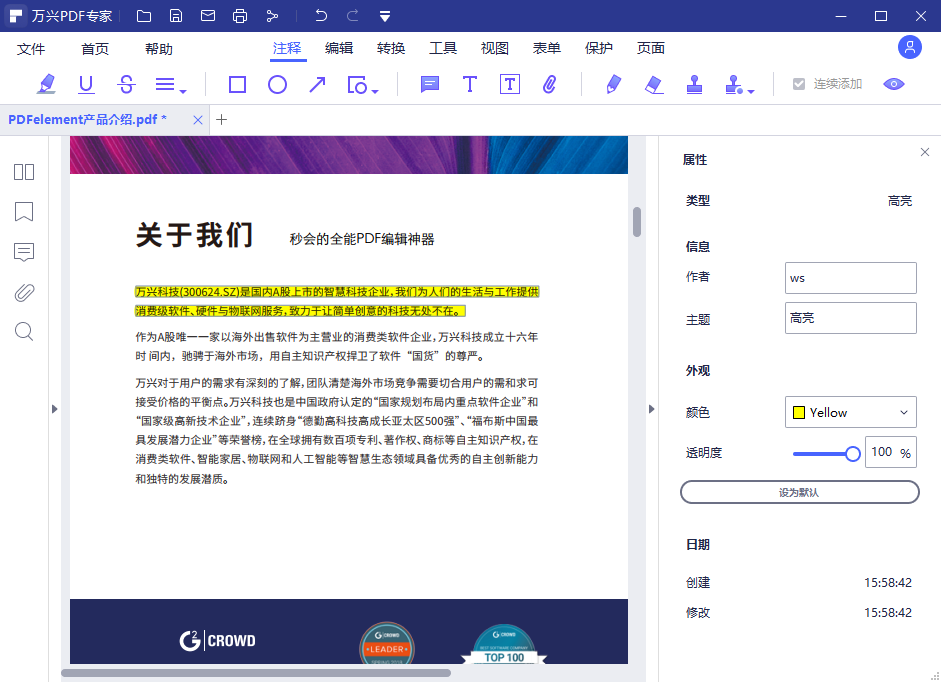Viewport: 941px width, 682px height.
Task: Select the Eraser tool
Action: click(654, 85)
